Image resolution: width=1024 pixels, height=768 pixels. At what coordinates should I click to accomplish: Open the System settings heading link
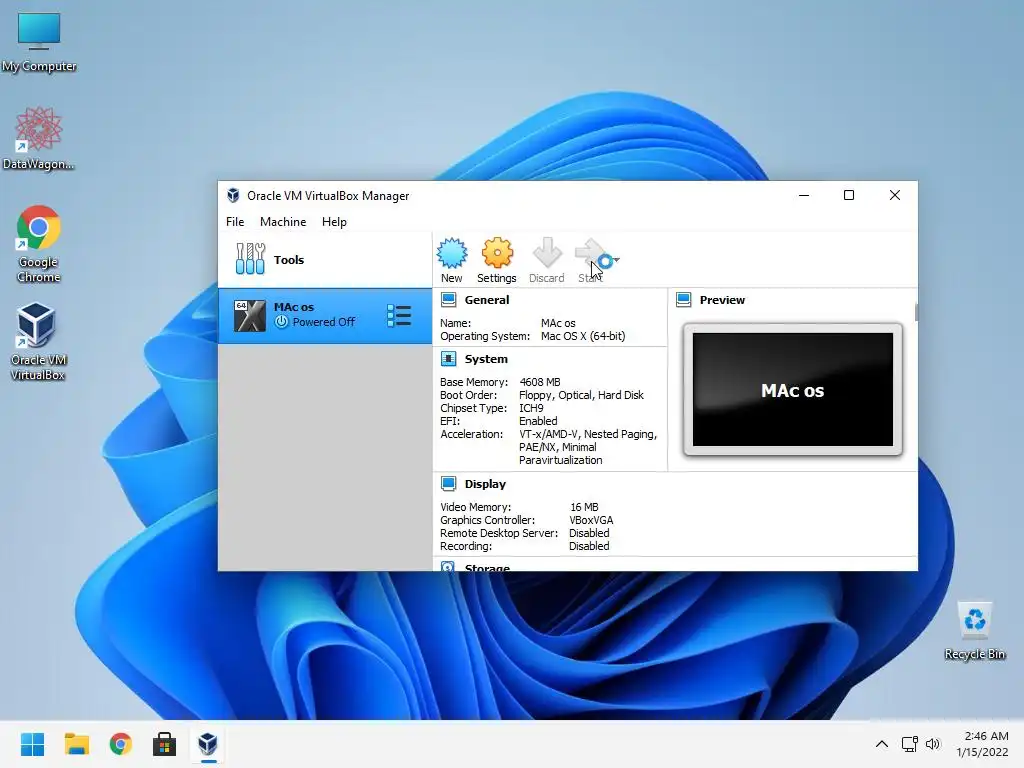click(x=486, y=359)
